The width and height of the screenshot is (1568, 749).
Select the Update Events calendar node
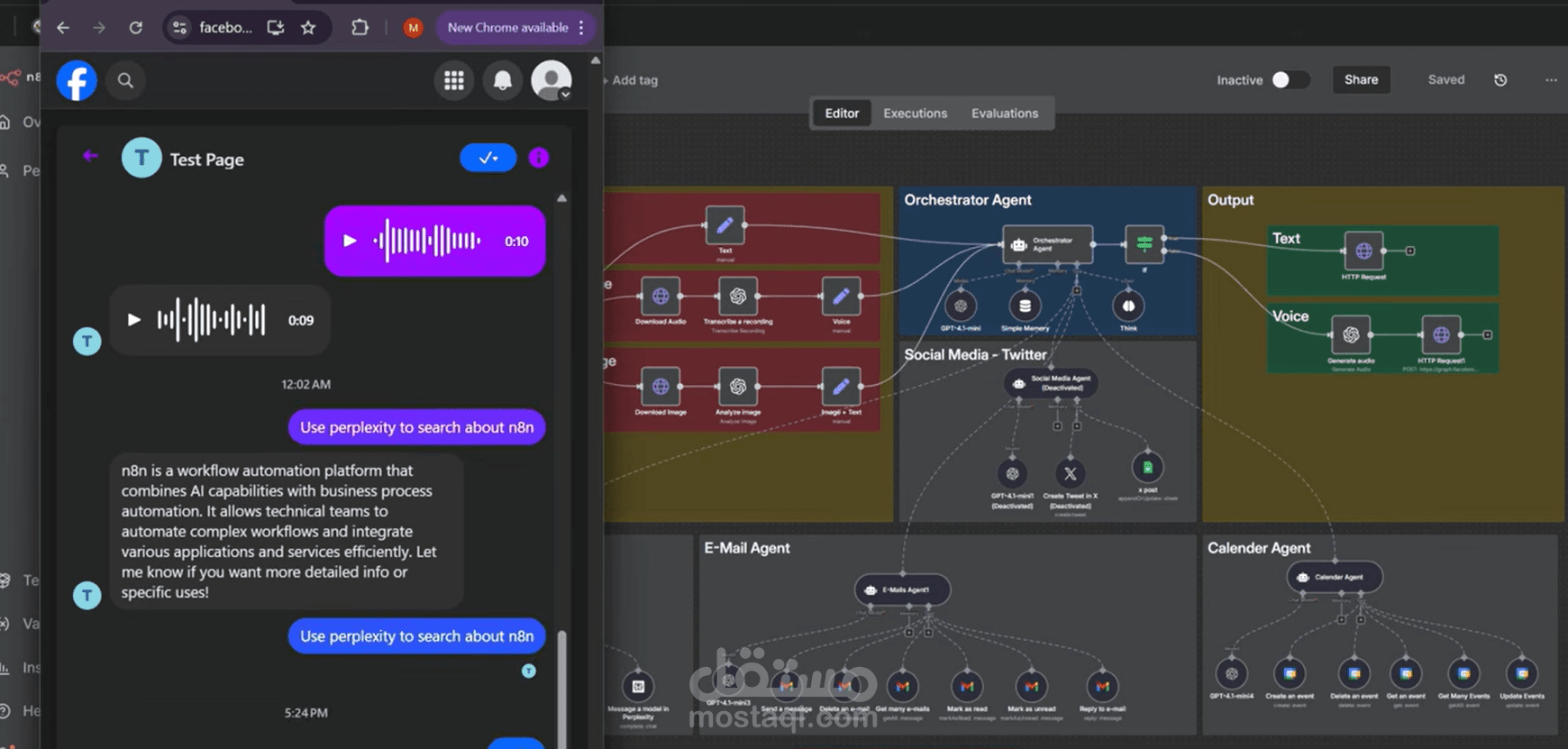1522,674
